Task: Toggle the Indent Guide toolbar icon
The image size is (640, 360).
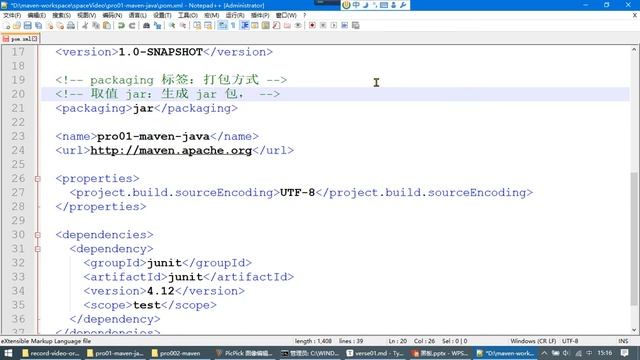Action: click(244, 25)
